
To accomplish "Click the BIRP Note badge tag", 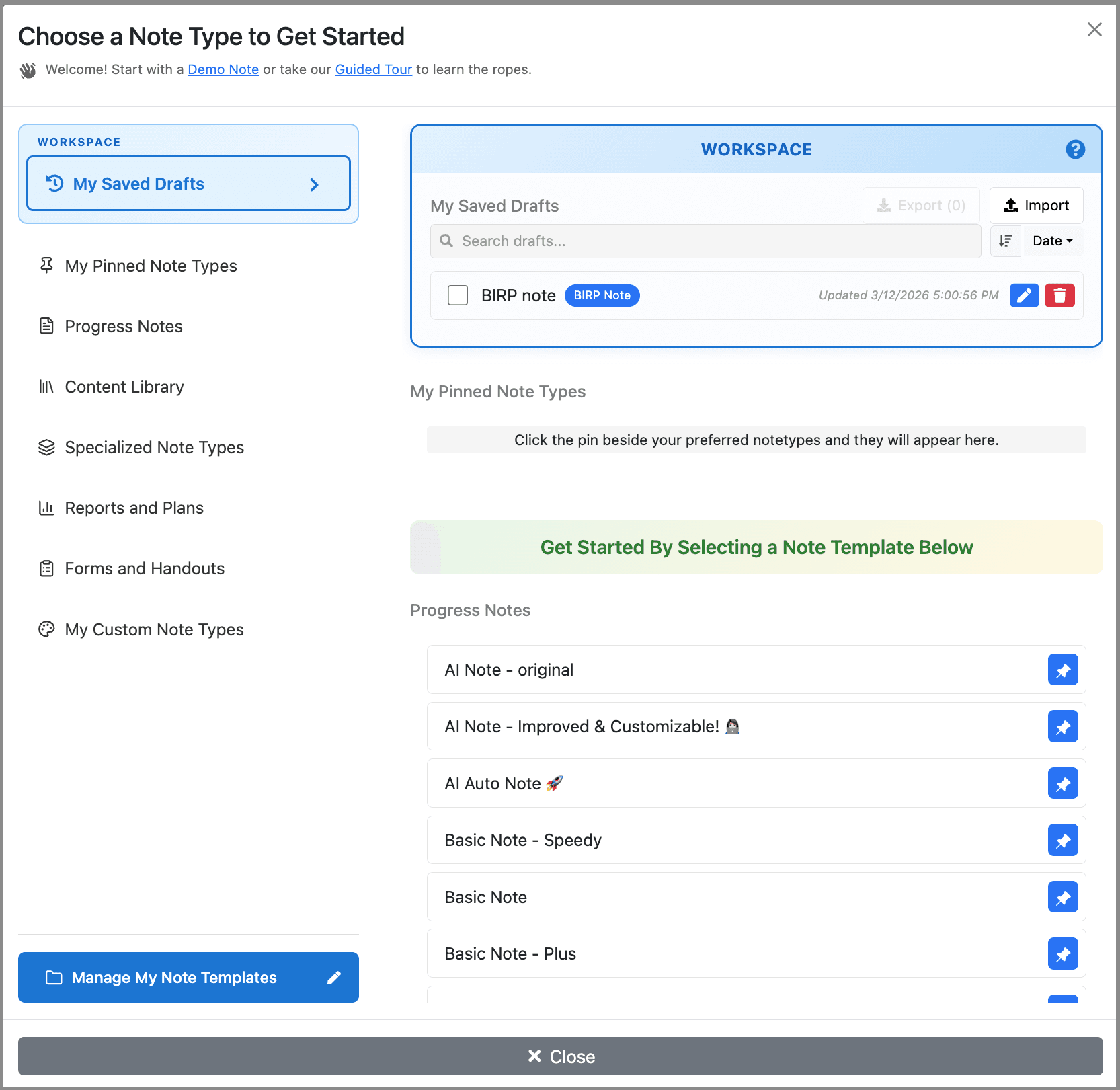I will (602, 295).
